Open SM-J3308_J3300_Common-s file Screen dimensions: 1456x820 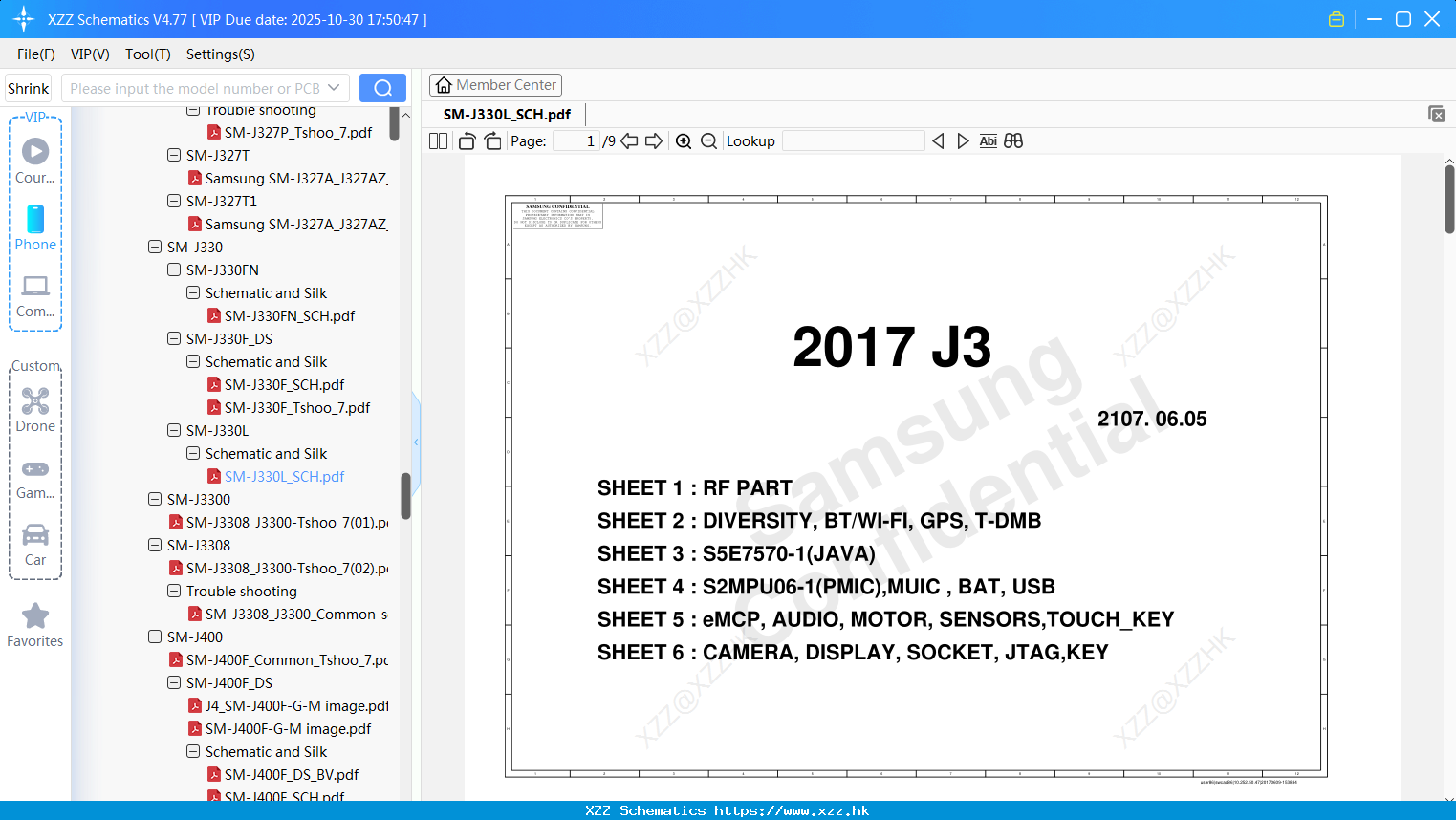coord(296,614)
